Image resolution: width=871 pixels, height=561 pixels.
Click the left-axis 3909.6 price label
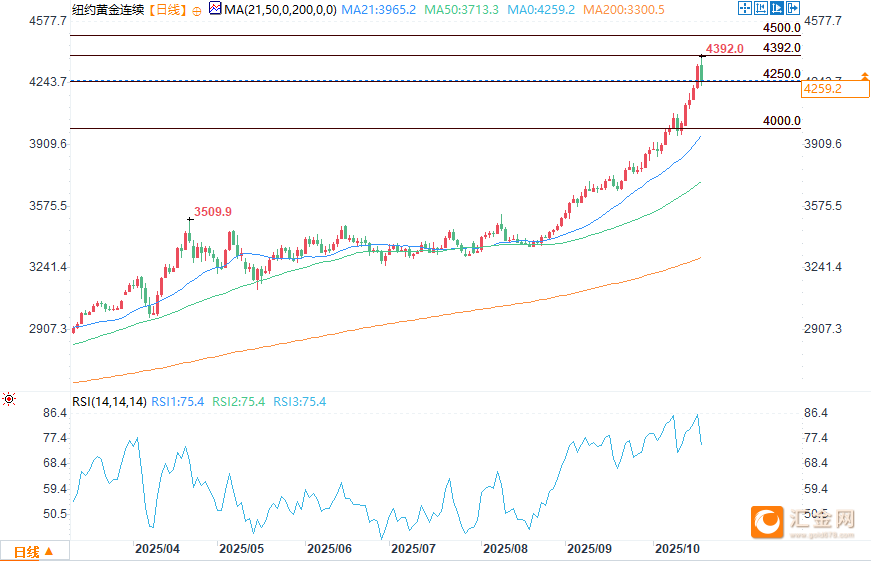(x=48, y=144)
